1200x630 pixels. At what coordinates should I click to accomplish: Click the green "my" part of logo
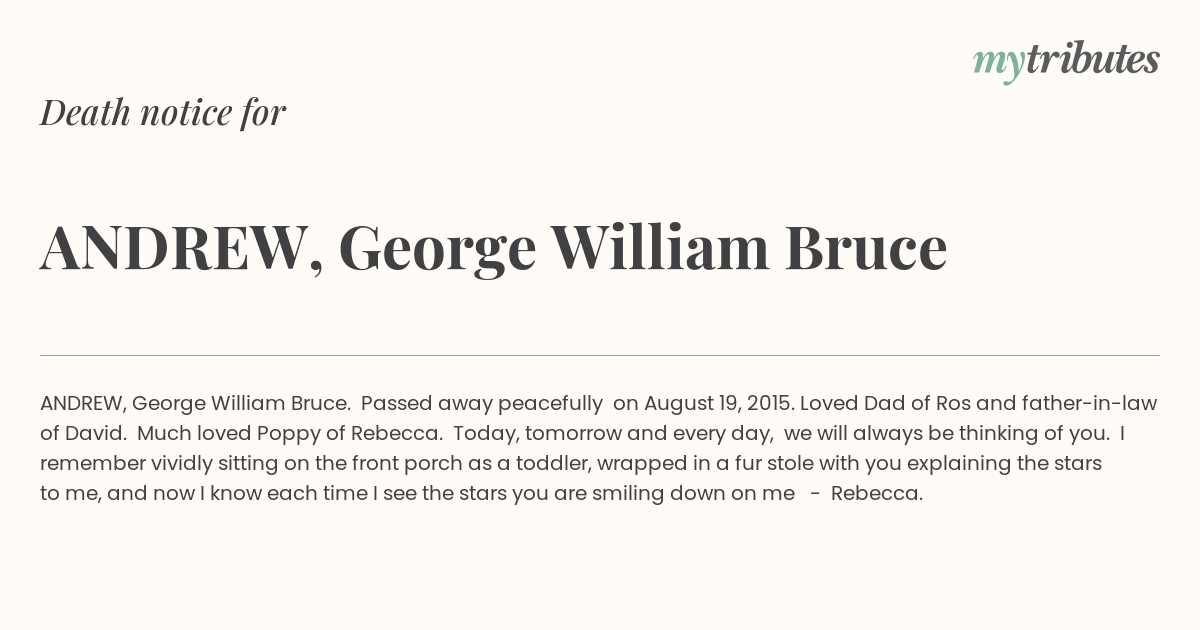[998, 65]
